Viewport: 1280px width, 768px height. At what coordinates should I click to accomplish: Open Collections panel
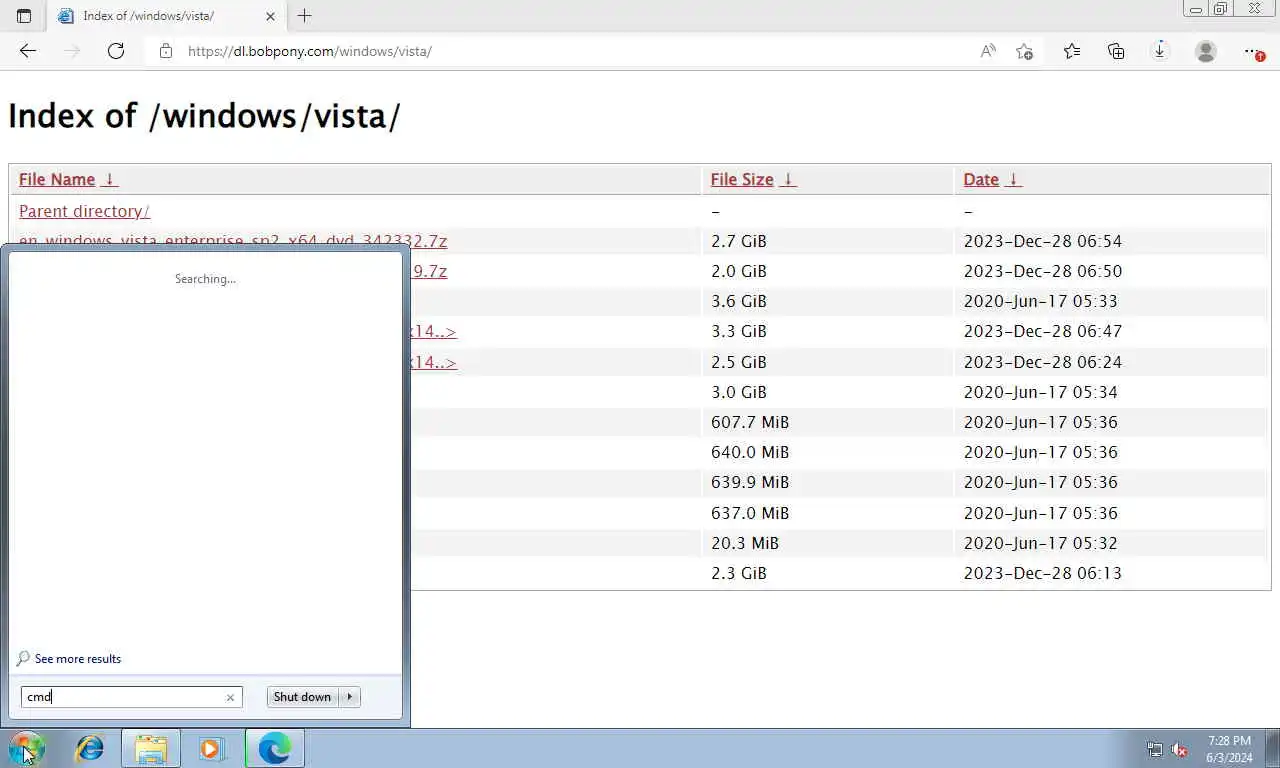[1116, 51]
